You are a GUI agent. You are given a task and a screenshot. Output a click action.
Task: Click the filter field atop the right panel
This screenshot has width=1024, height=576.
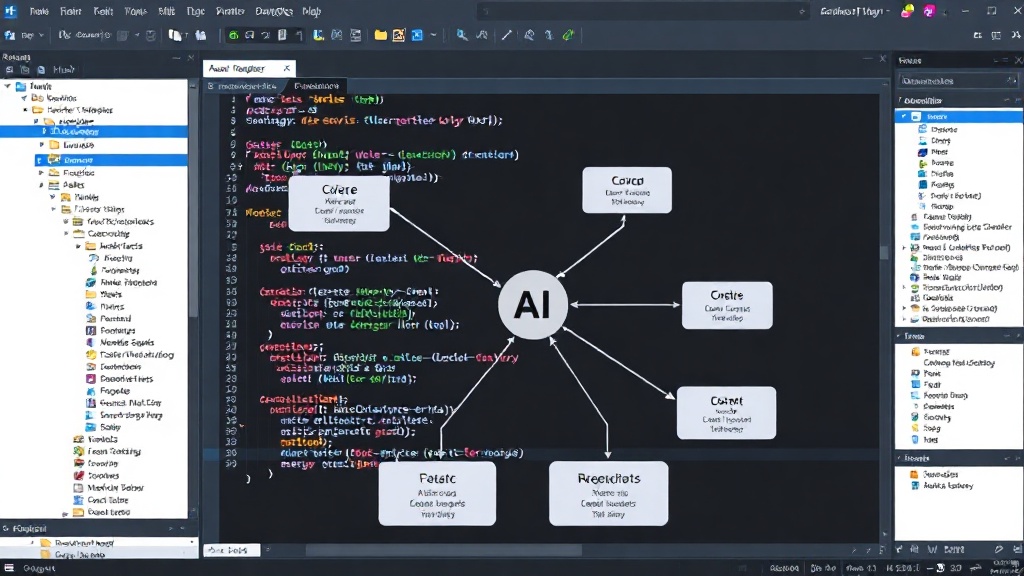point(959,80)
